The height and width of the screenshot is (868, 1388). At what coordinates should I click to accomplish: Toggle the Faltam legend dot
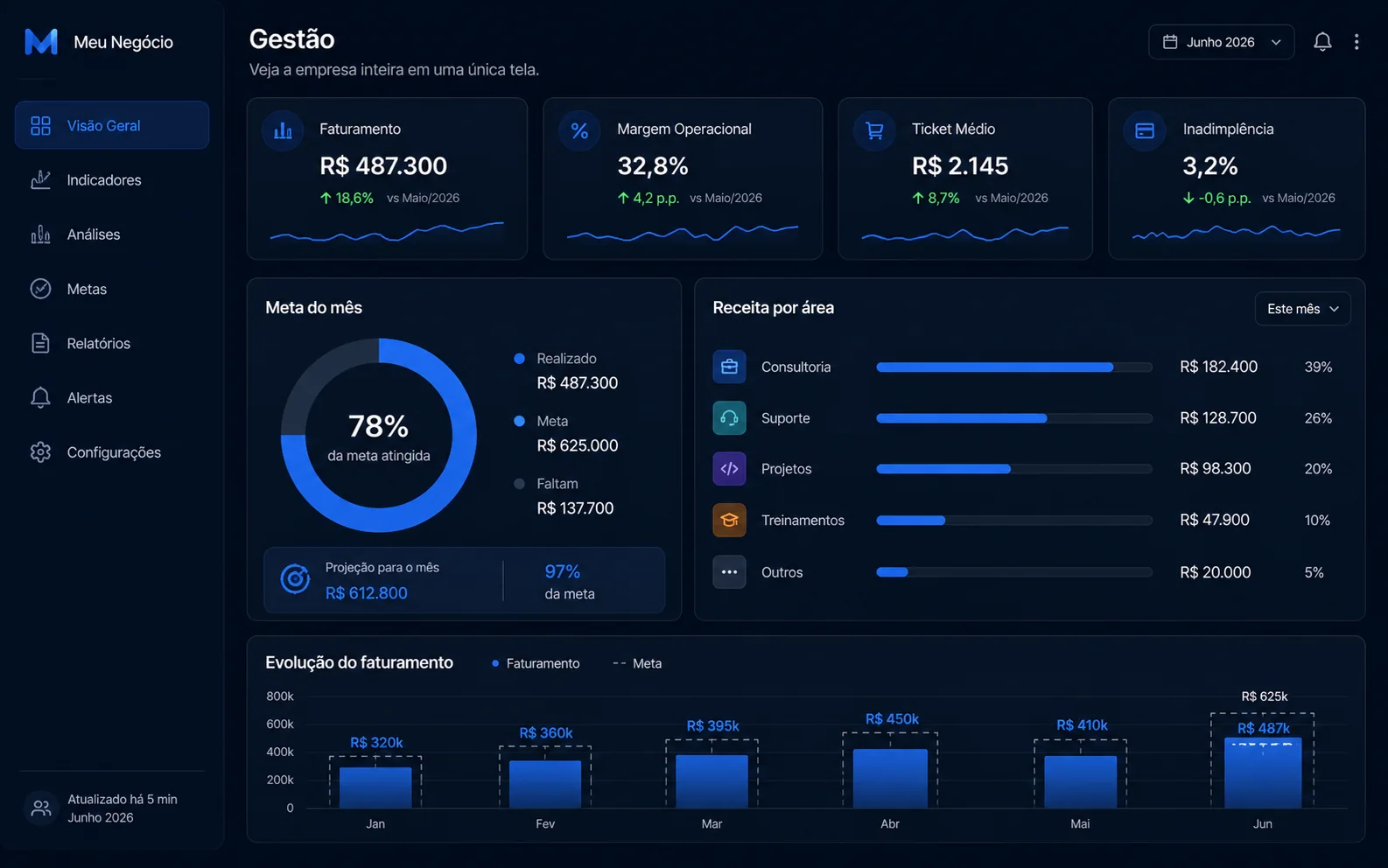(x=519, y=484)
